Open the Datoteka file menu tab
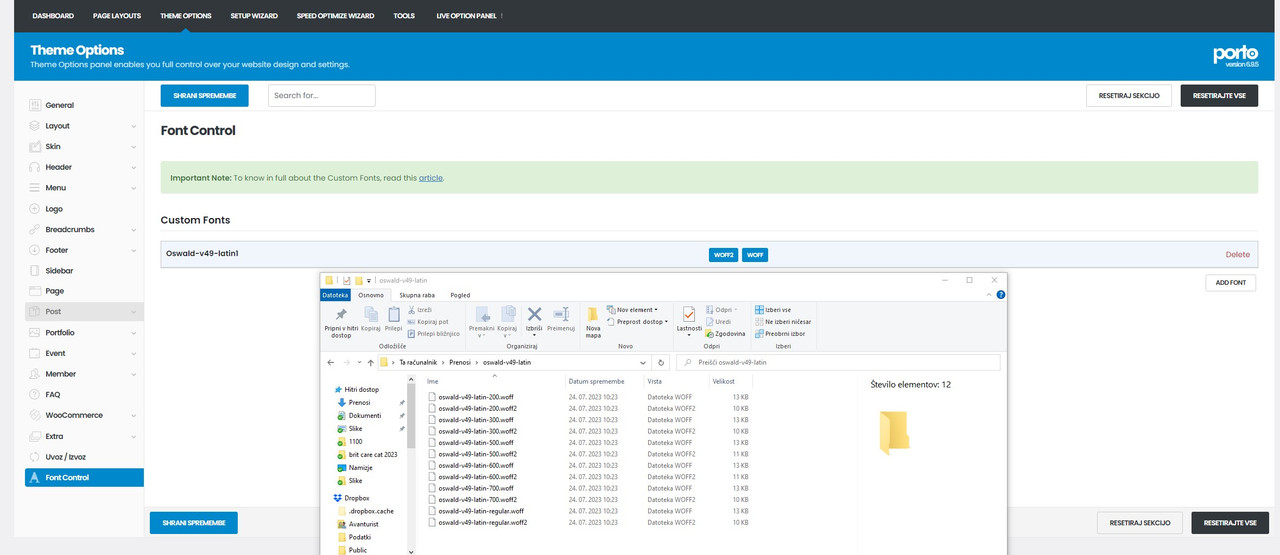 click(335, 295)
